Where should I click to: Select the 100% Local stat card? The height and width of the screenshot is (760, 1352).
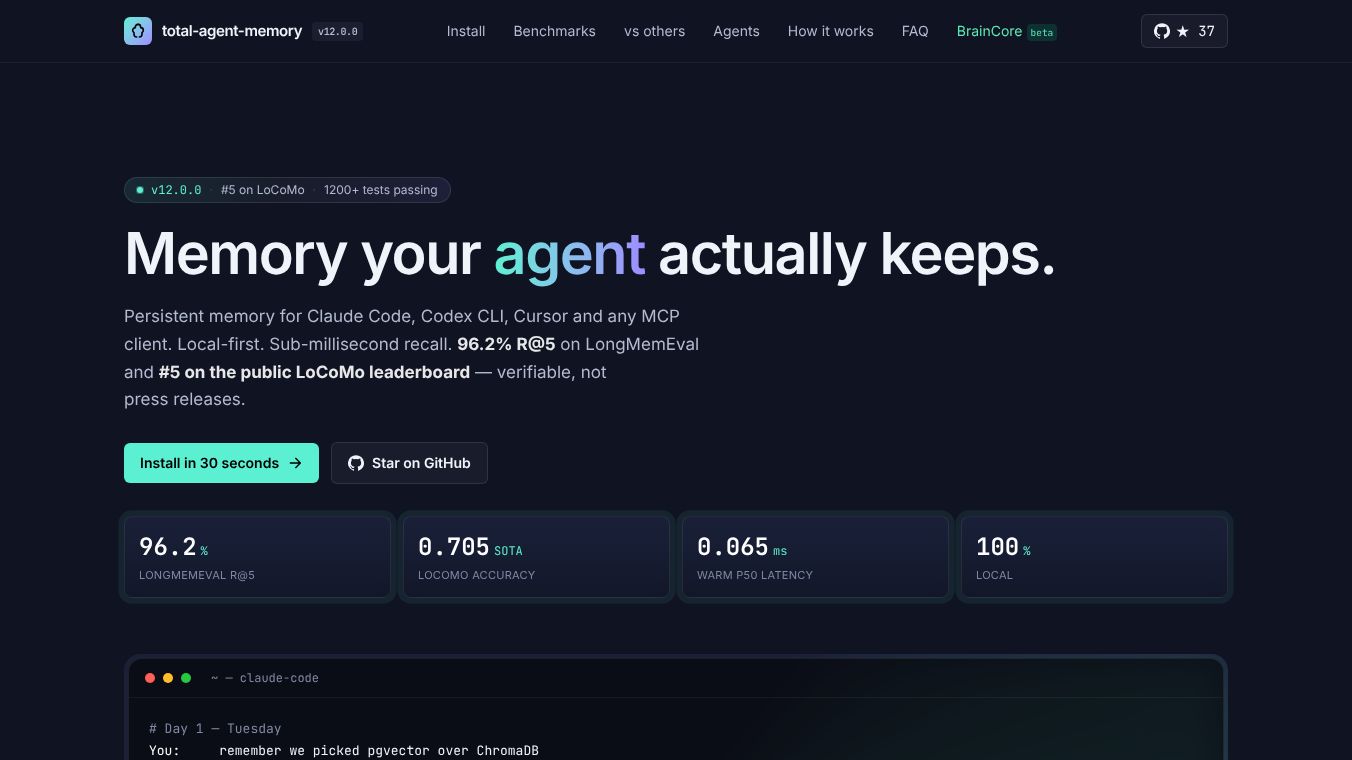click(1094, 557)
